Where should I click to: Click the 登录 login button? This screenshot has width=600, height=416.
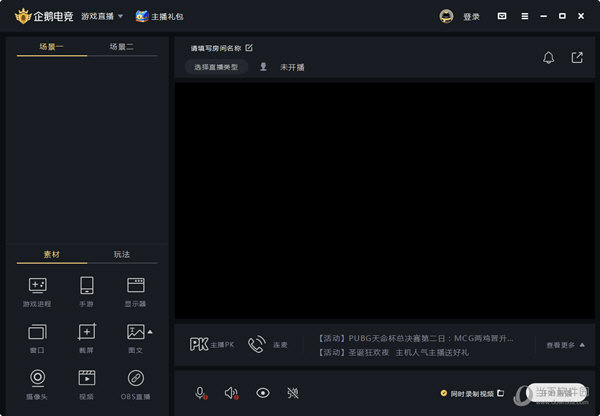click(x=460, y=16)
